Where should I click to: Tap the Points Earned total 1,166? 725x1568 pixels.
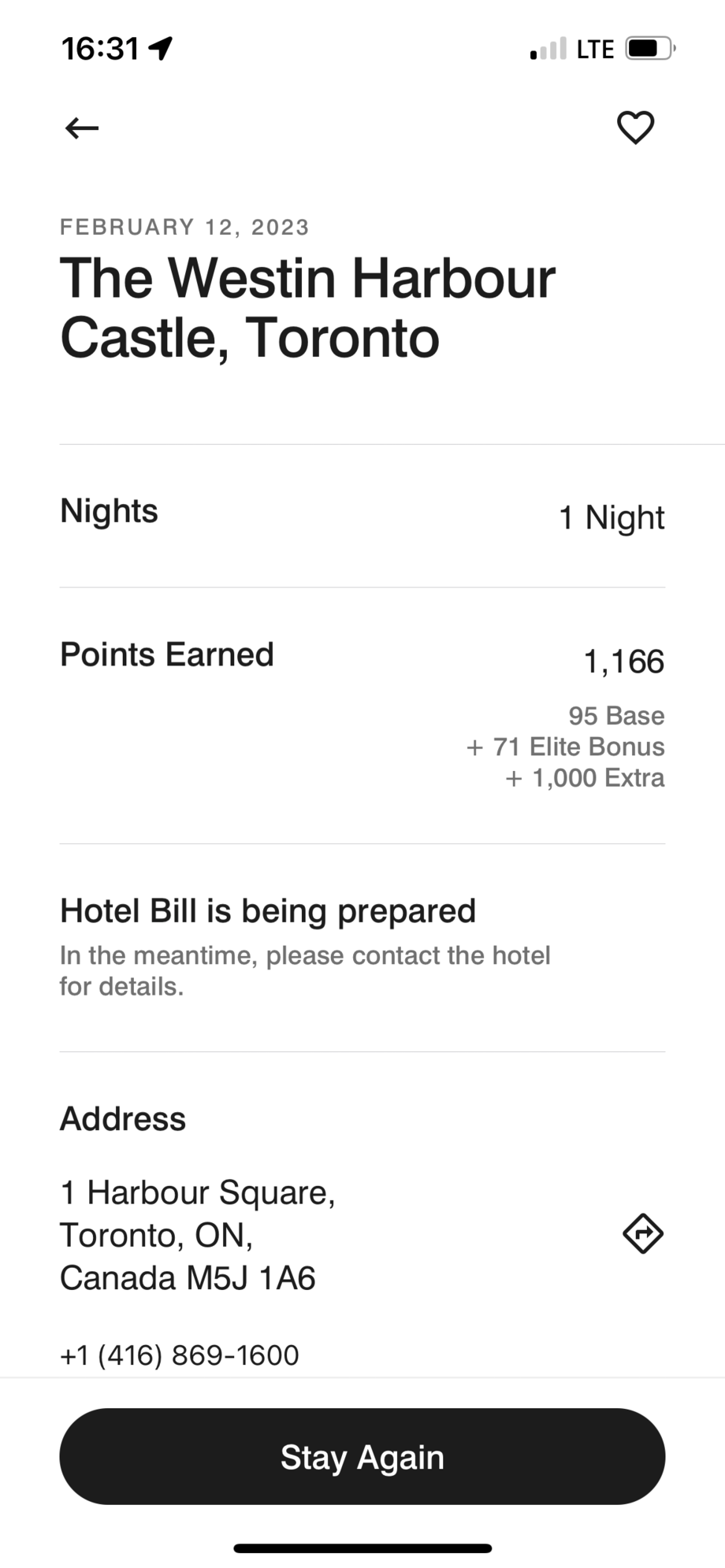click(623, 662)
